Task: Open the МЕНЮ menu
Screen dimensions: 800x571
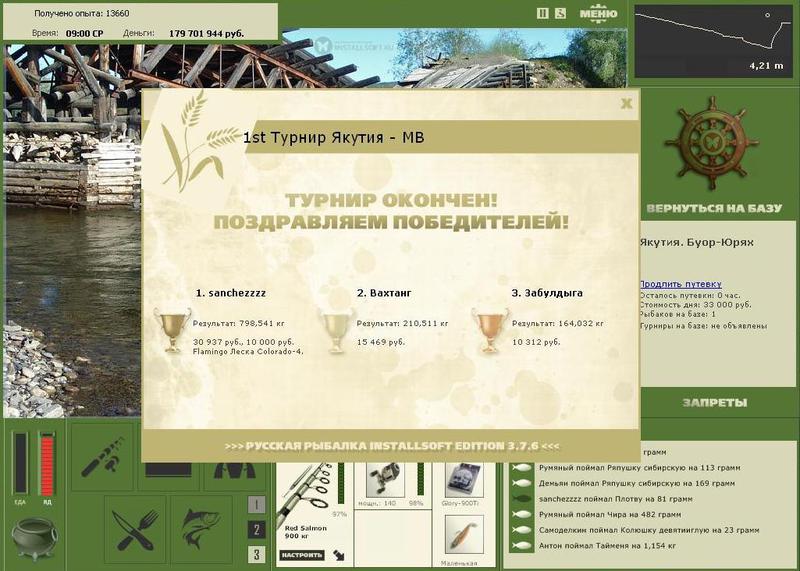Action: click(x=598, y=14)
